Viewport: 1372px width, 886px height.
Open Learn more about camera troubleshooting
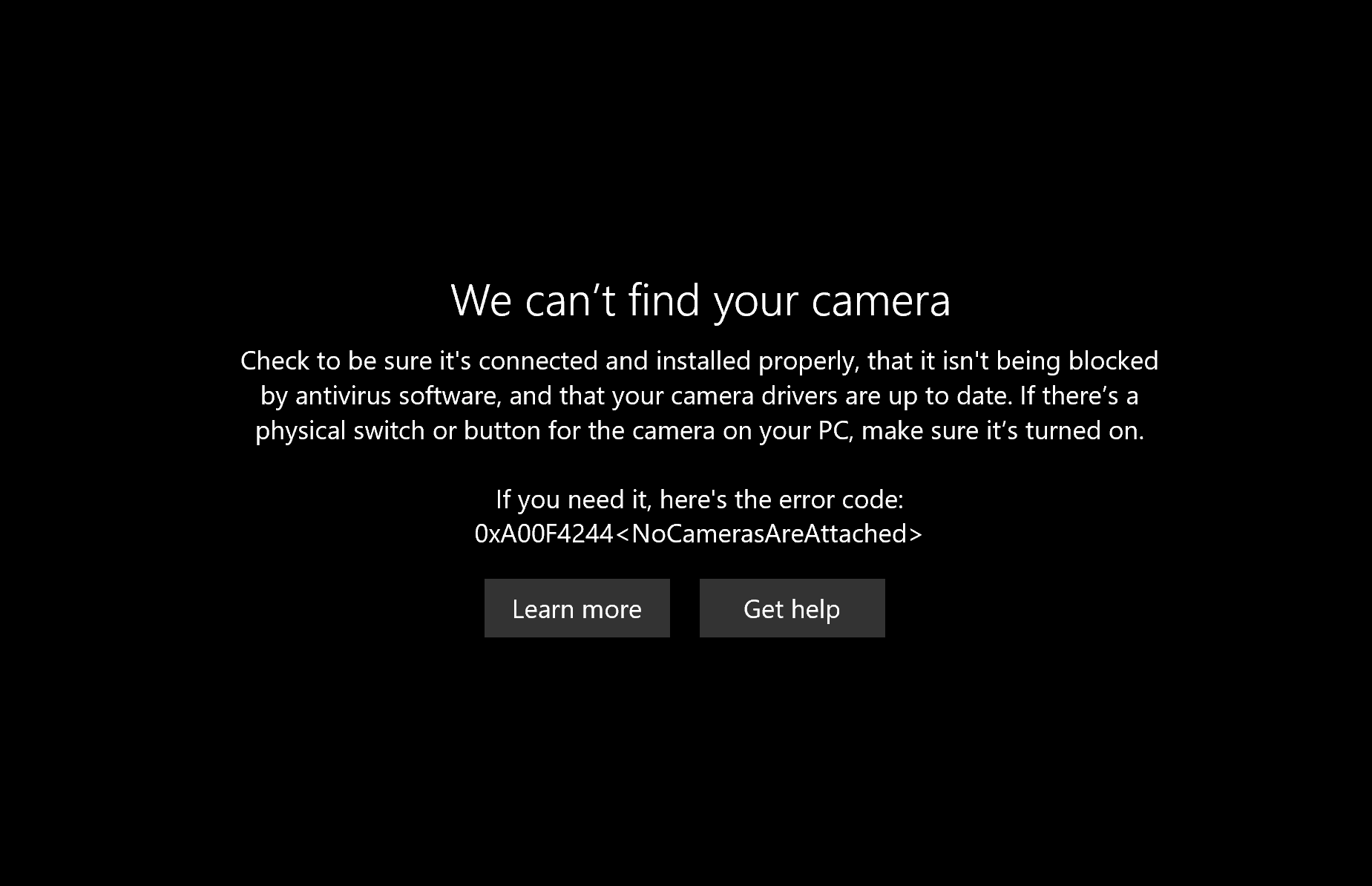[x=577, y=608]
